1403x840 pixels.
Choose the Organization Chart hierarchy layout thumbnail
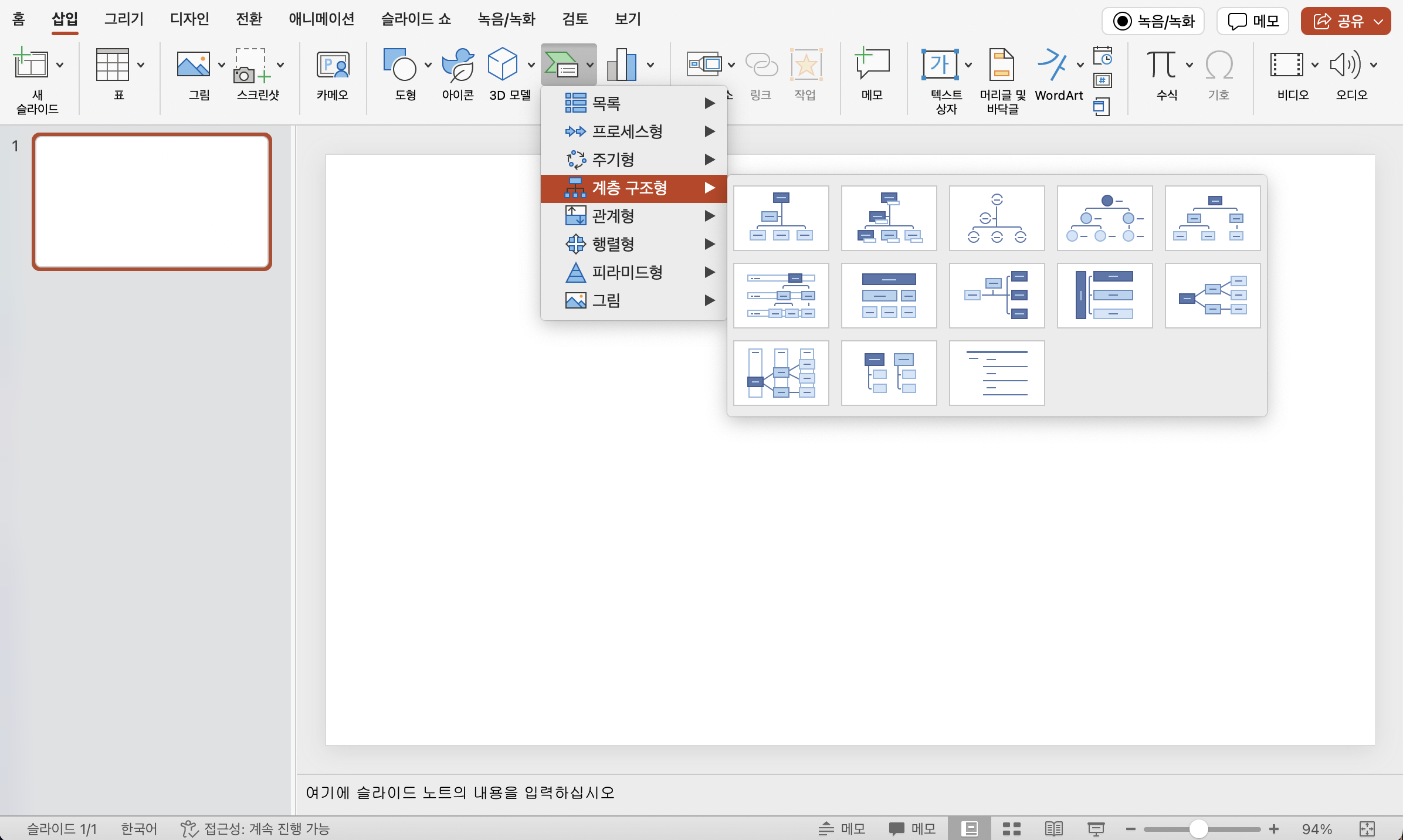point(781,218)
